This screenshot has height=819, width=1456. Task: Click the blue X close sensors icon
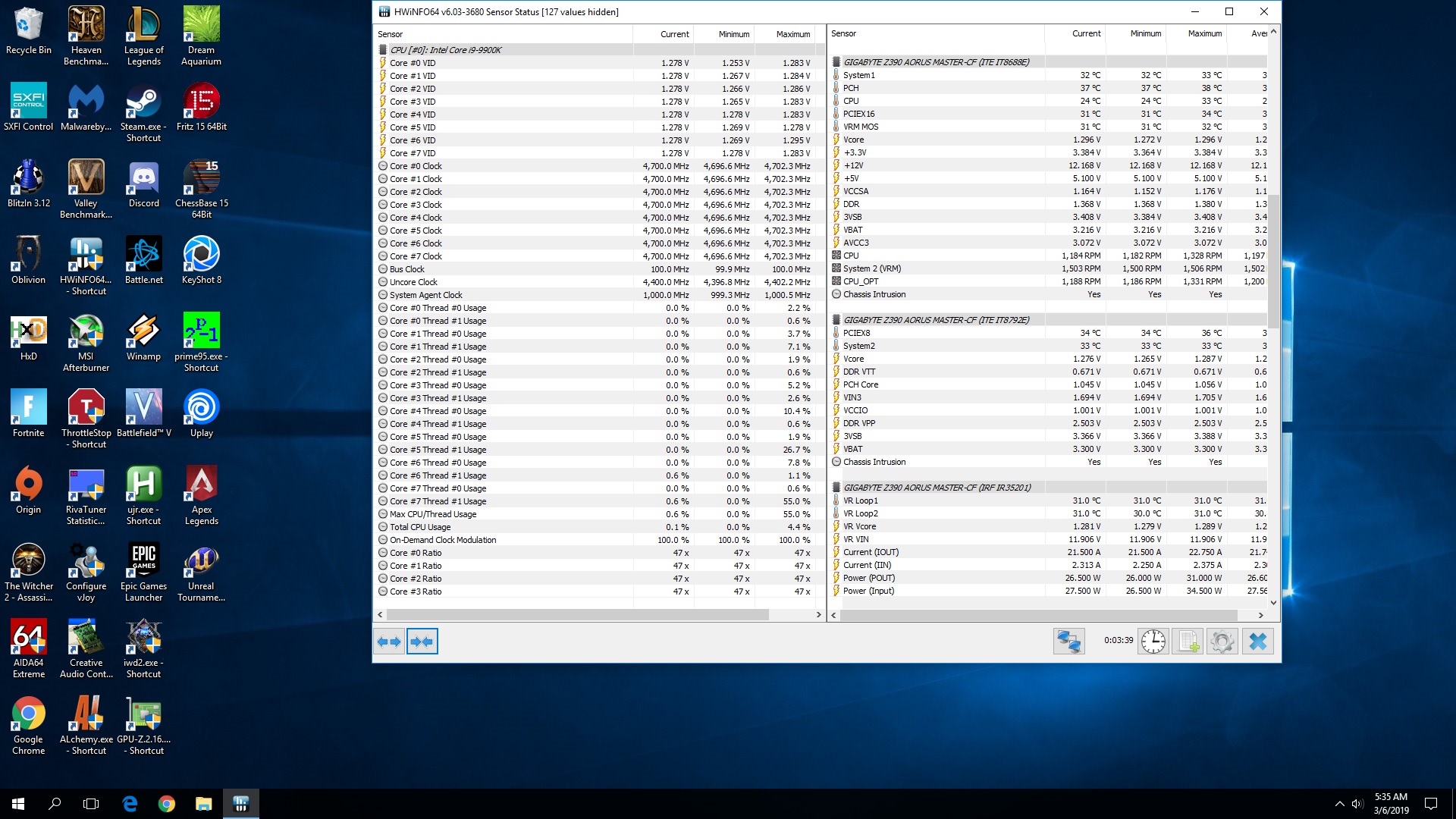pyautogui.click(x=1257, y=642)
